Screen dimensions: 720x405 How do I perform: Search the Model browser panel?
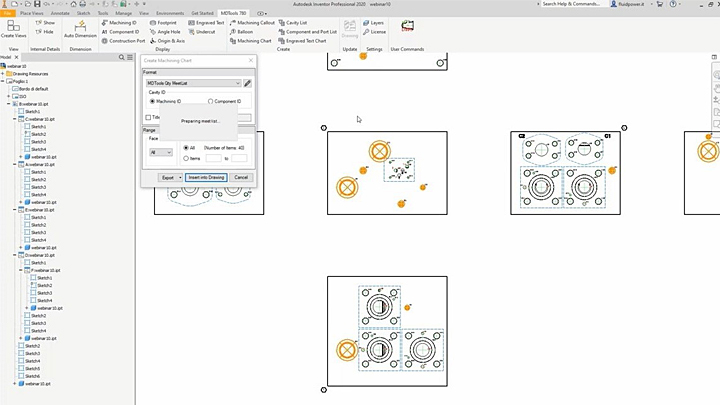[122, 57]
